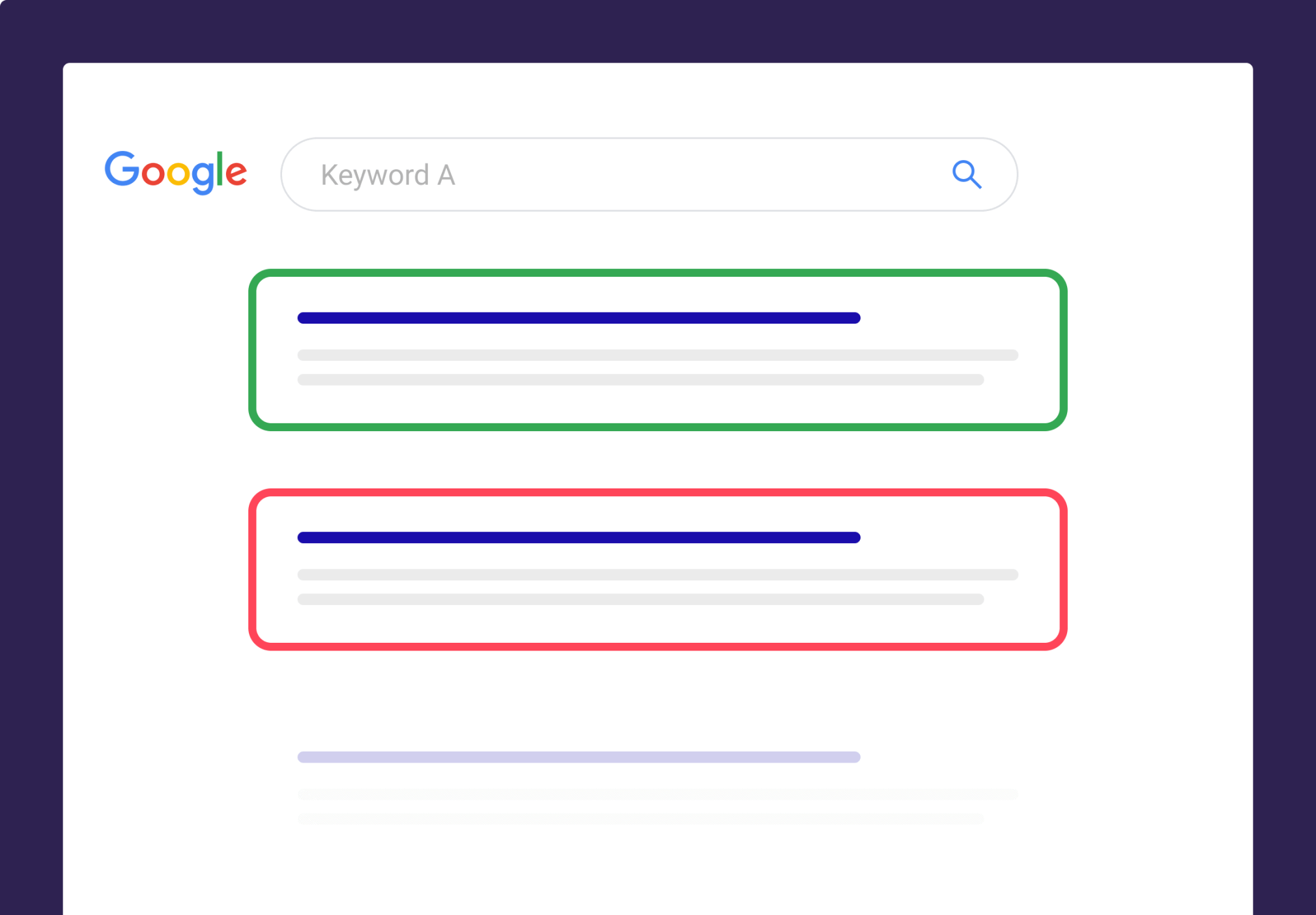1316x915 pixels.
Task: Click the red first o in Google logo
Action: 152,173
